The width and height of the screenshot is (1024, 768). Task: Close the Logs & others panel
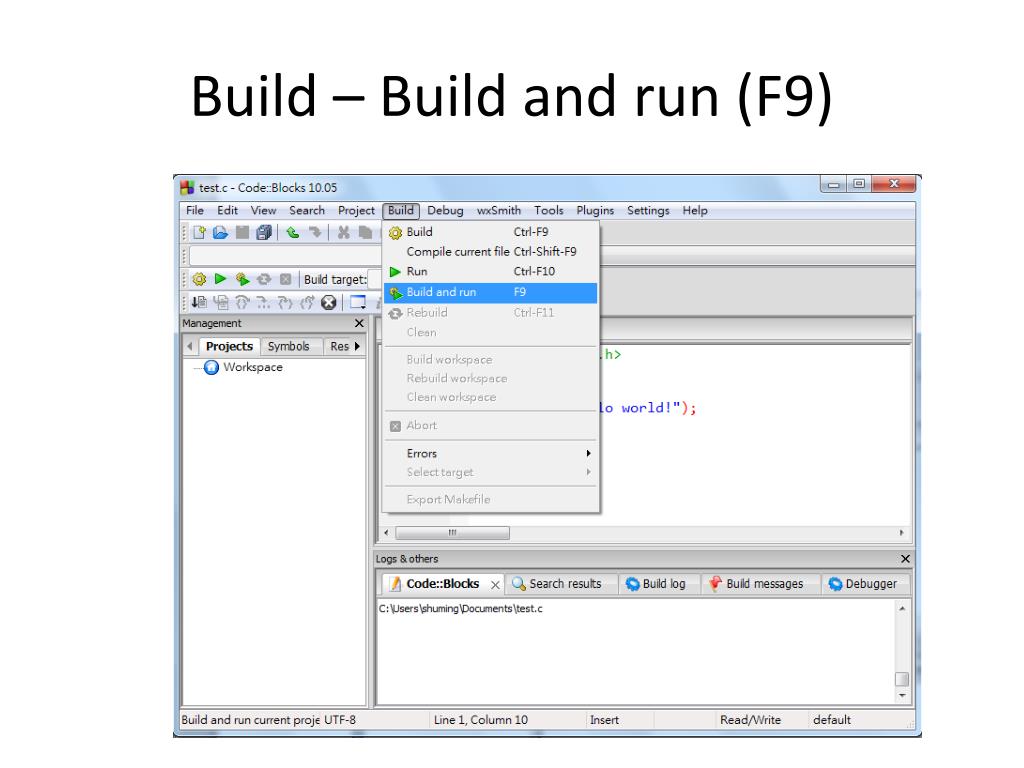[905, 559]
